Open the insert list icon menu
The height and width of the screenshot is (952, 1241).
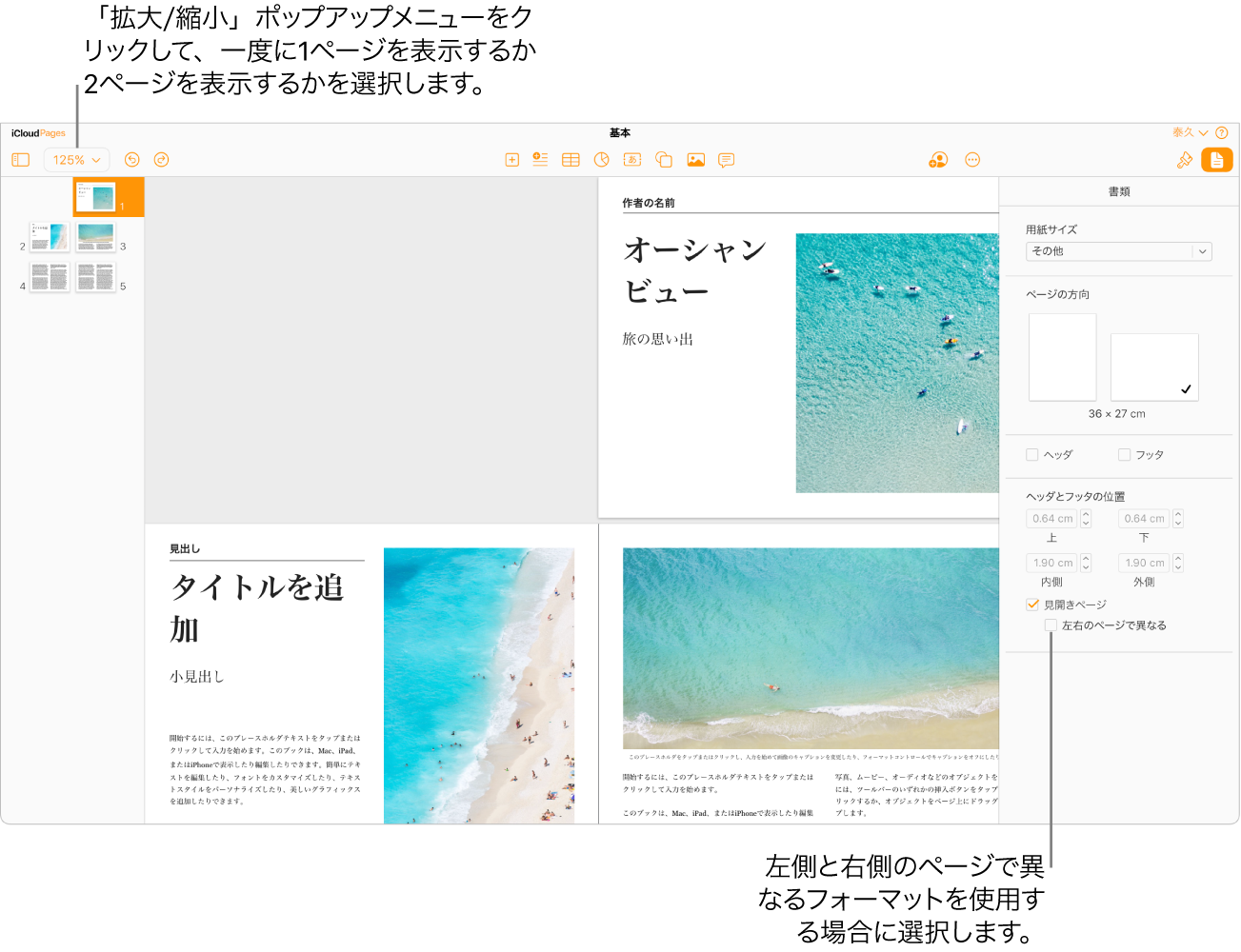pyautogui.click(x=540, y=160)
